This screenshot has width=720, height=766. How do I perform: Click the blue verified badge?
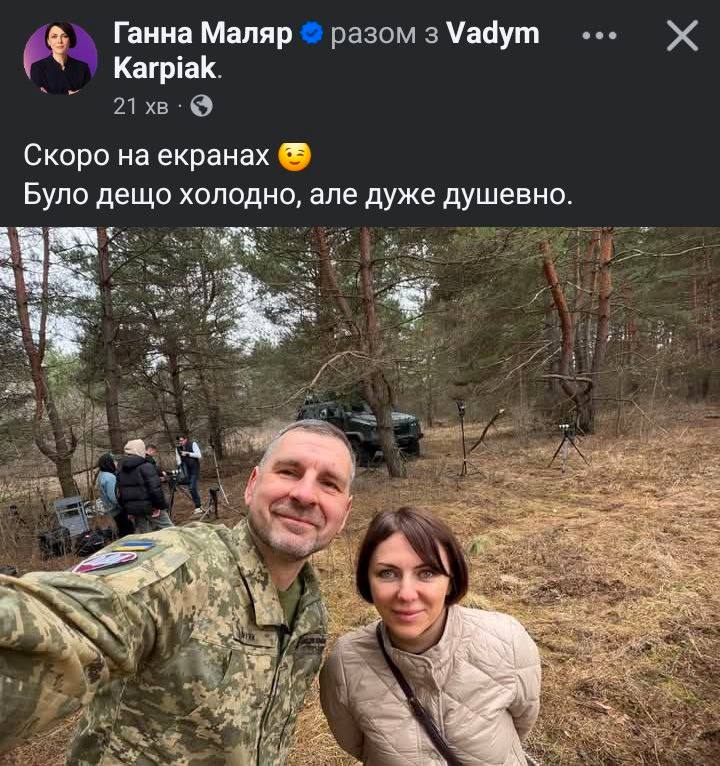coord(311,33)
